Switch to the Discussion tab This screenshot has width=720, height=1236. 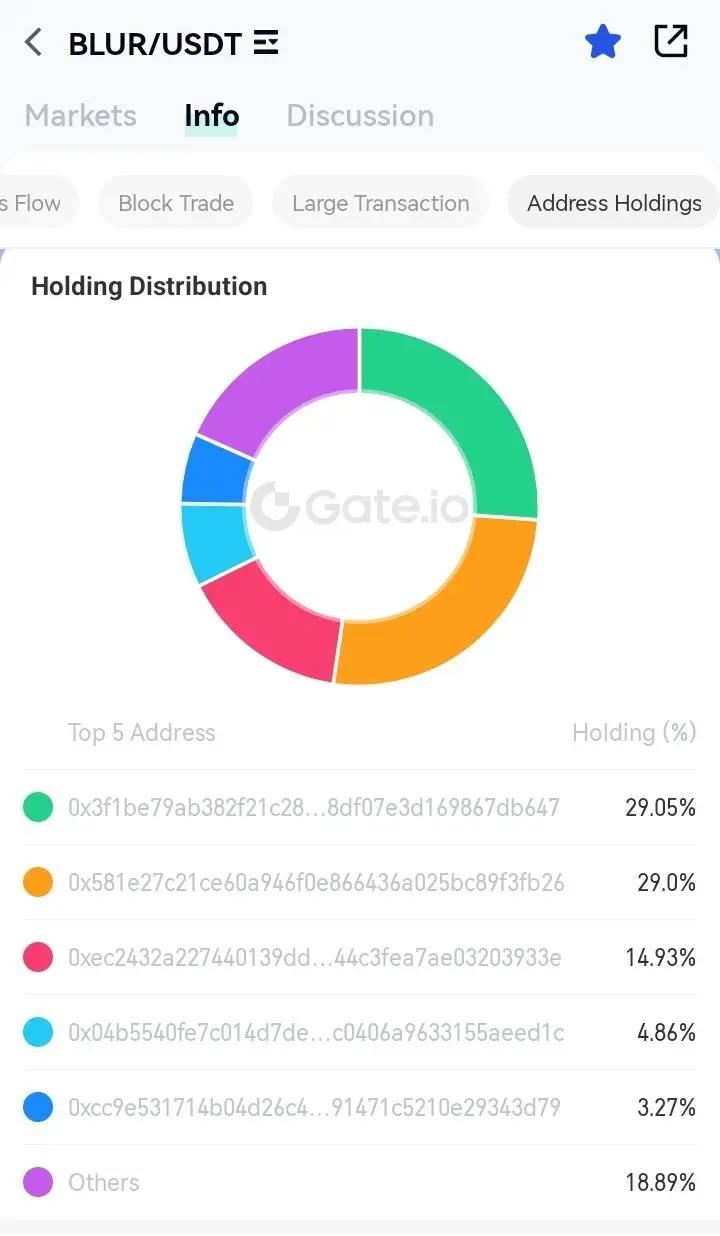pyautogui.click(x=360, y=115)
